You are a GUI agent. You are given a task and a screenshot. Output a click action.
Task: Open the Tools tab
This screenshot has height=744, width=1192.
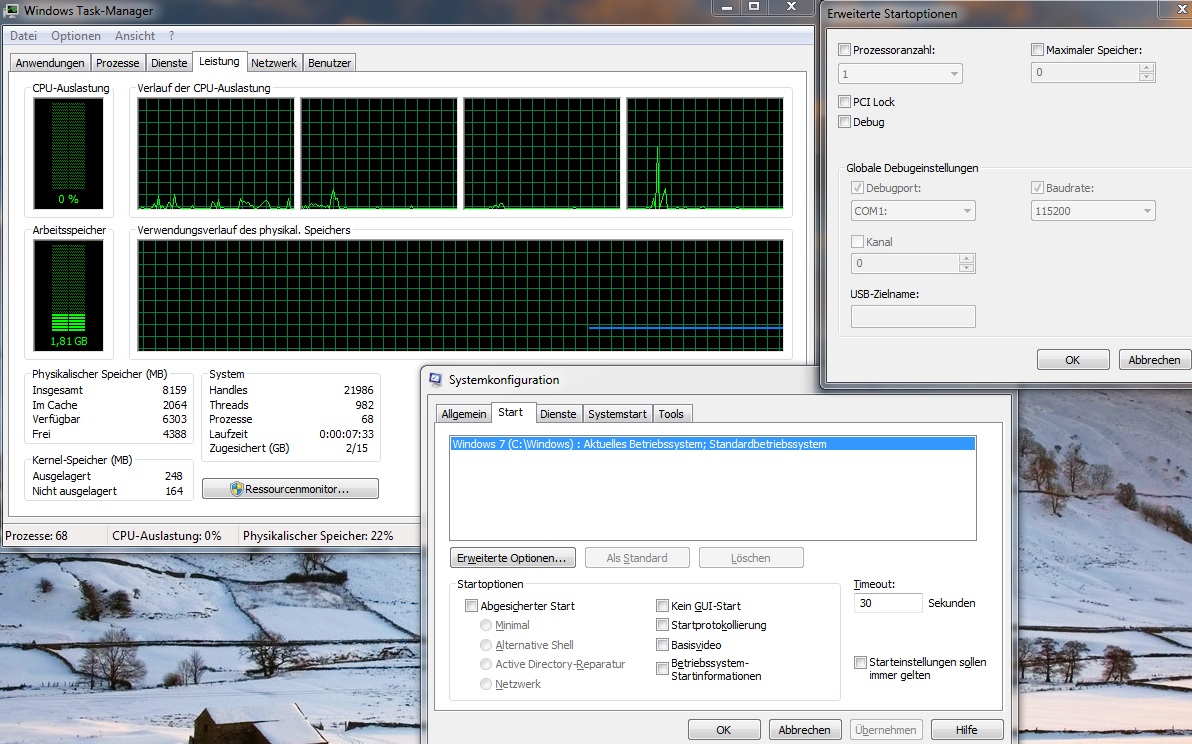[670, 414]
